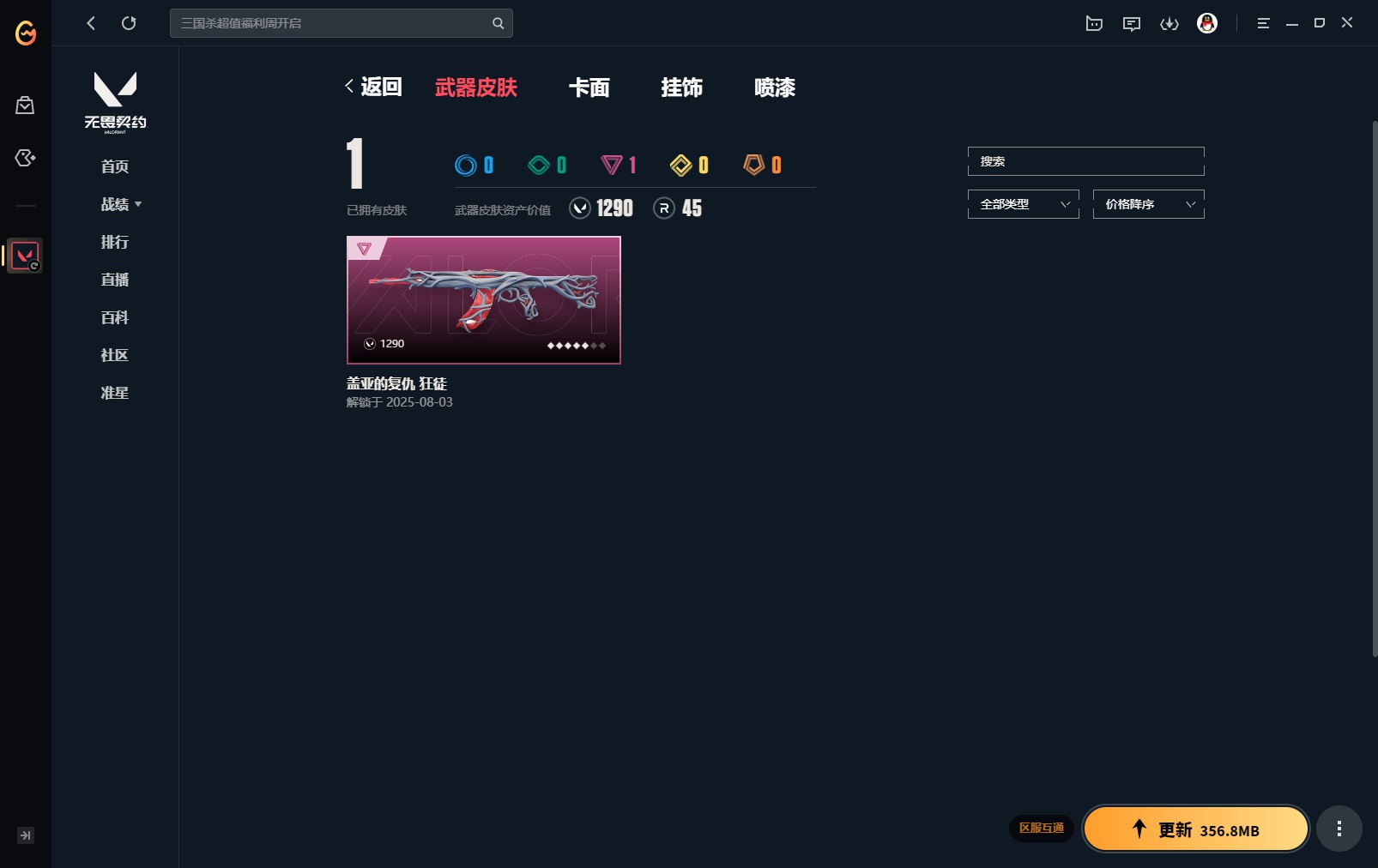Expand the 战绩 sidebar menu
Image resolution: width=1378 pixels, height=868 pixels.
pyautogui.click(x=121, y=204)
